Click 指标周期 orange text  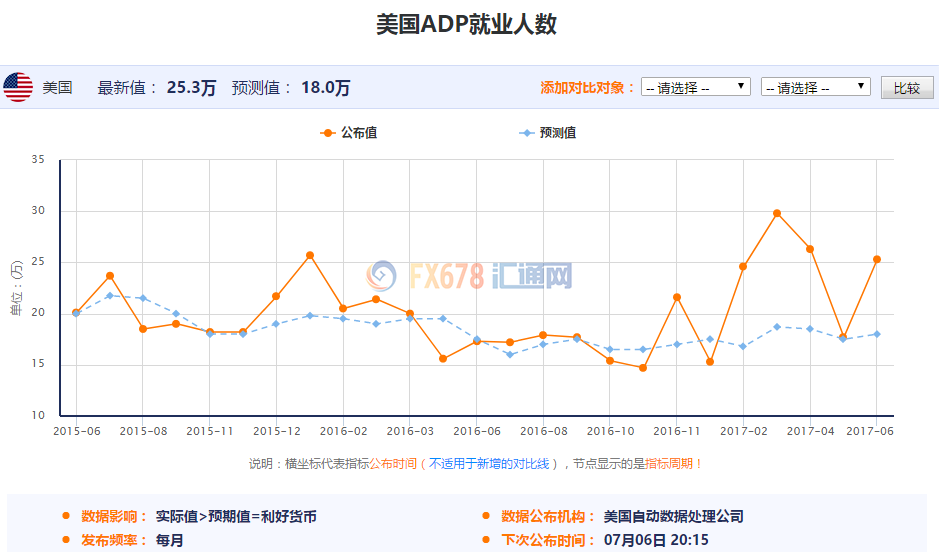669,463
